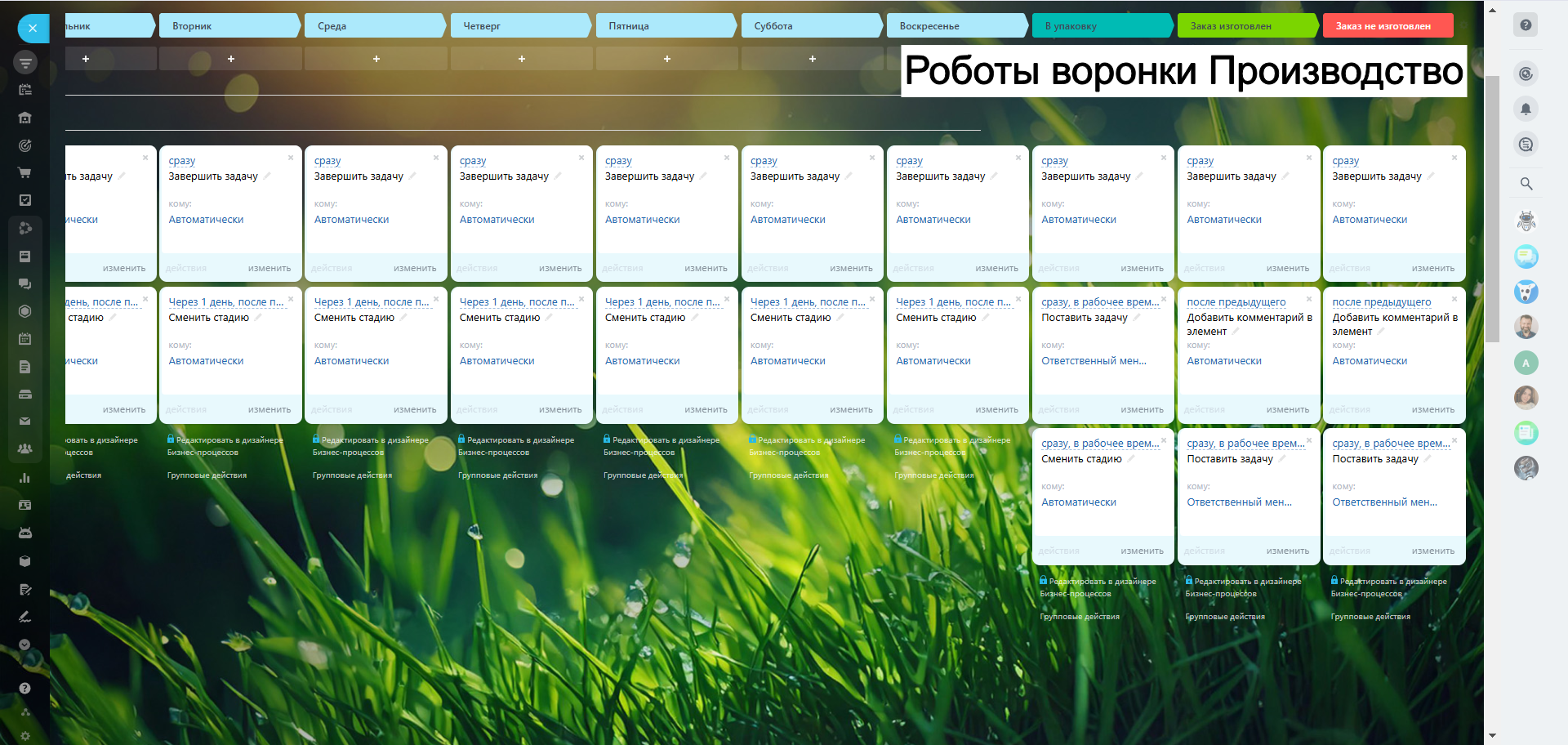The height and width of the screenshot is (745, 1568).
Task: Select the 'Заказ не изготовлен' stage tab
Action: [1386, 26]
